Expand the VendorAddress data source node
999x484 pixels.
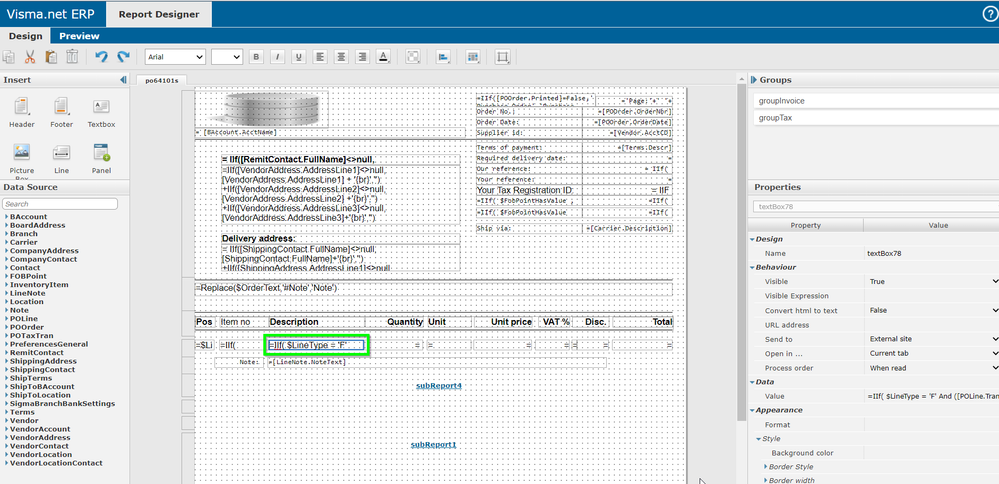(6, 438)
